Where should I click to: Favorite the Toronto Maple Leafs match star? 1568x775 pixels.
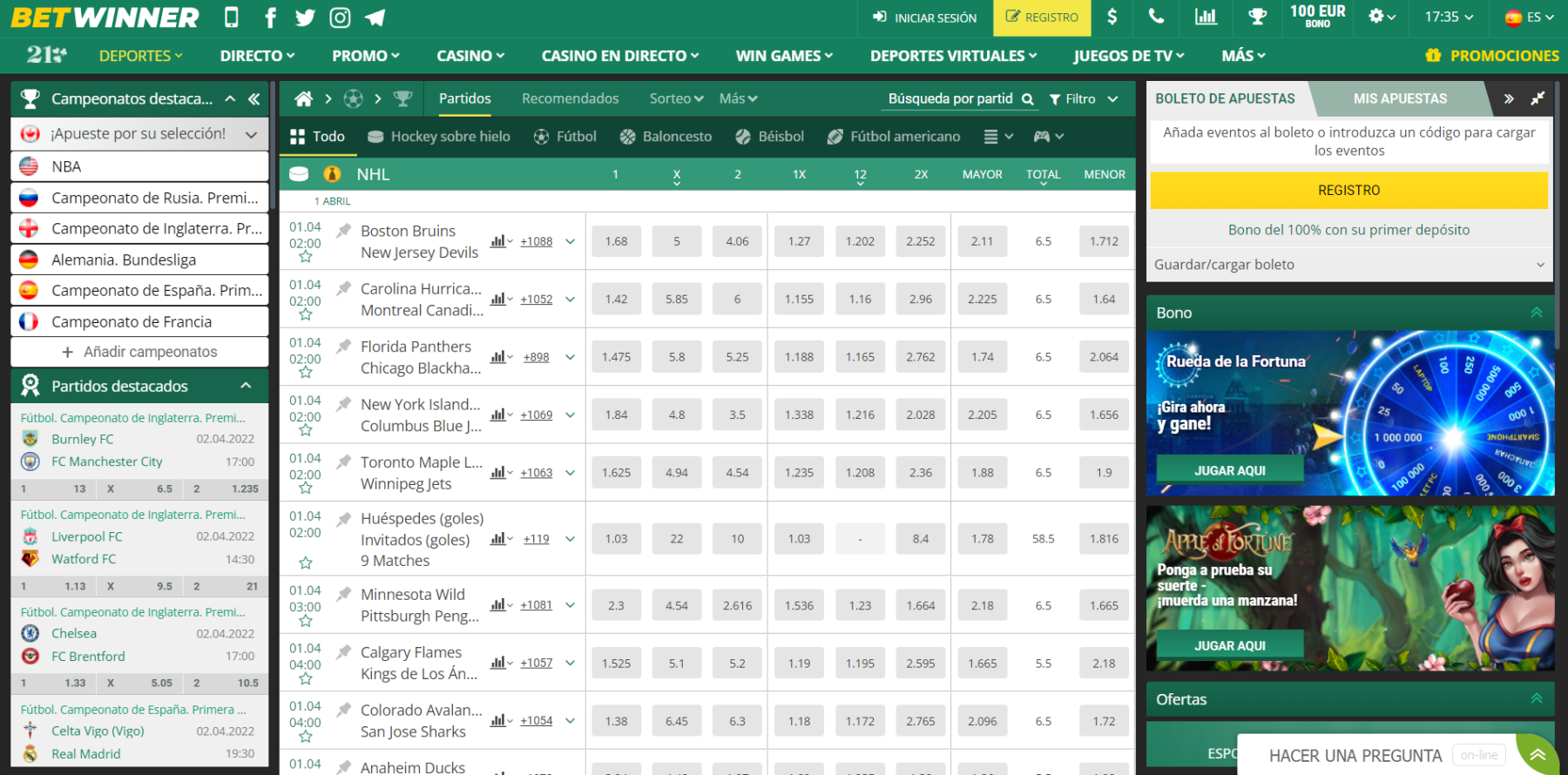306,489
